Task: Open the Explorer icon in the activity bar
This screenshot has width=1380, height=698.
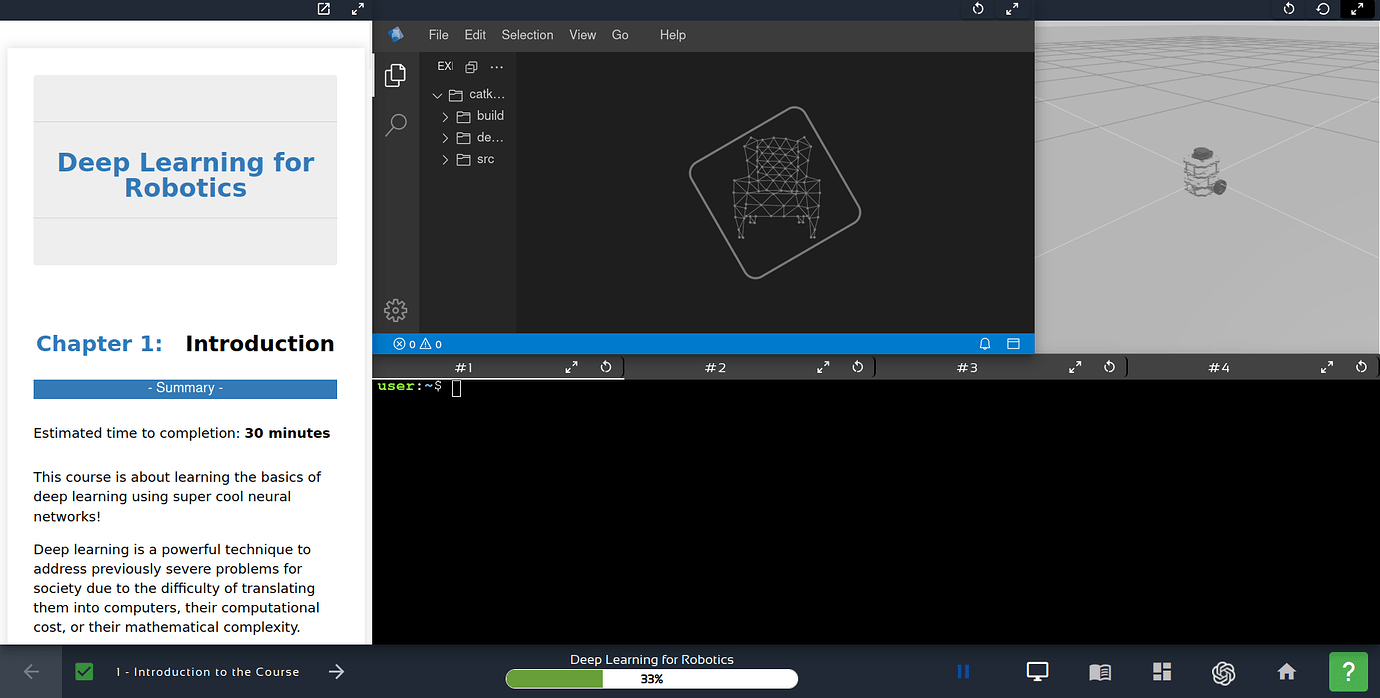Action: 396,75
